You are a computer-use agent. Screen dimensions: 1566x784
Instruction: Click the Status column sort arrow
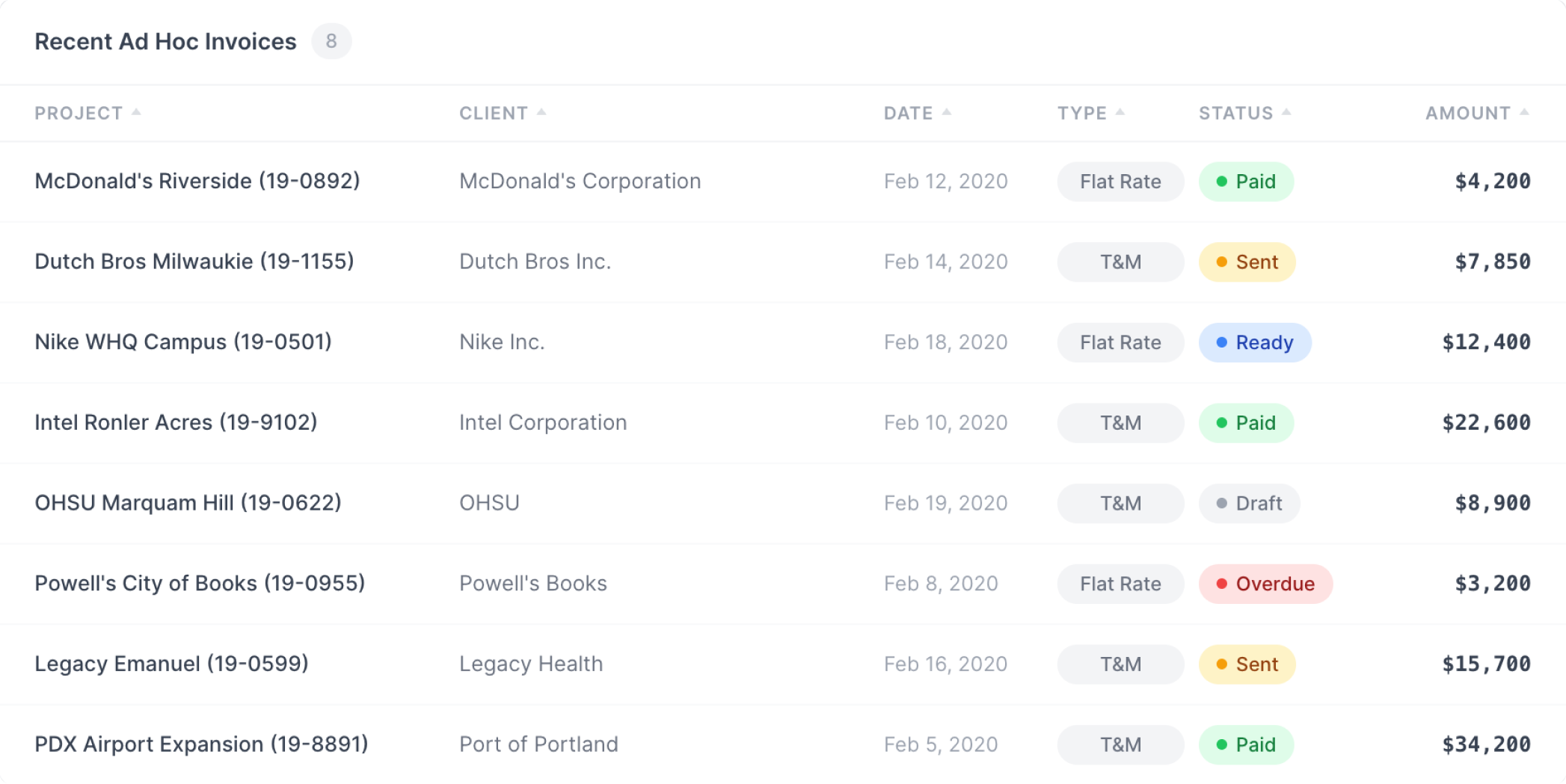pos(1287,112)
